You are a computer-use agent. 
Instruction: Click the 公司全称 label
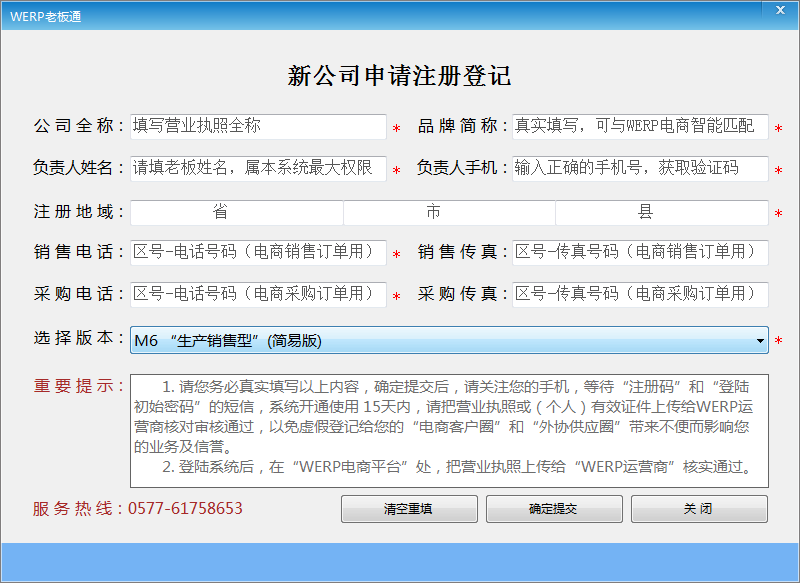click(x=79, y=125)
